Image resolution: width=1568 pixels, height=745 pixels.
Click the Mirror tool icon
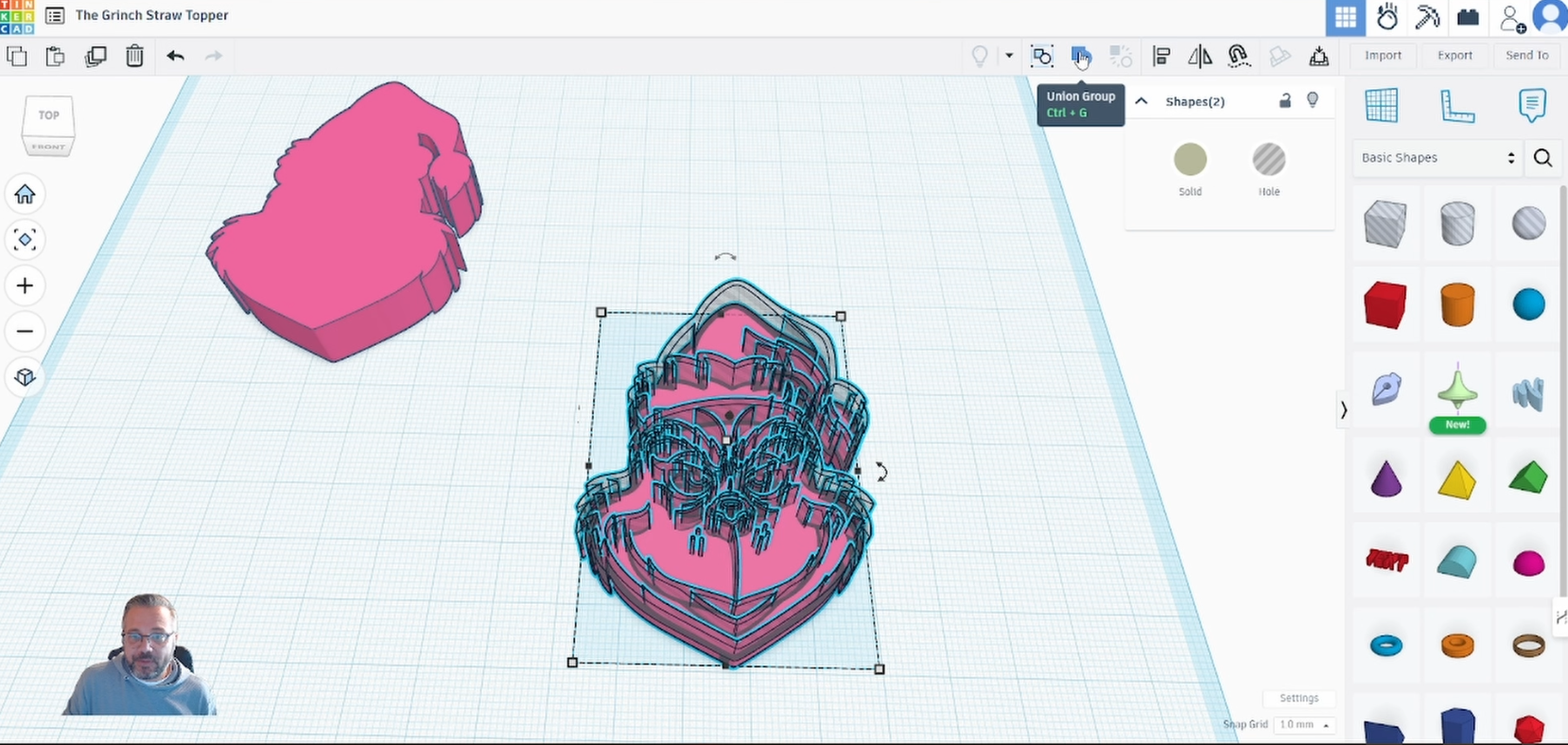[x=1199, y=56]
